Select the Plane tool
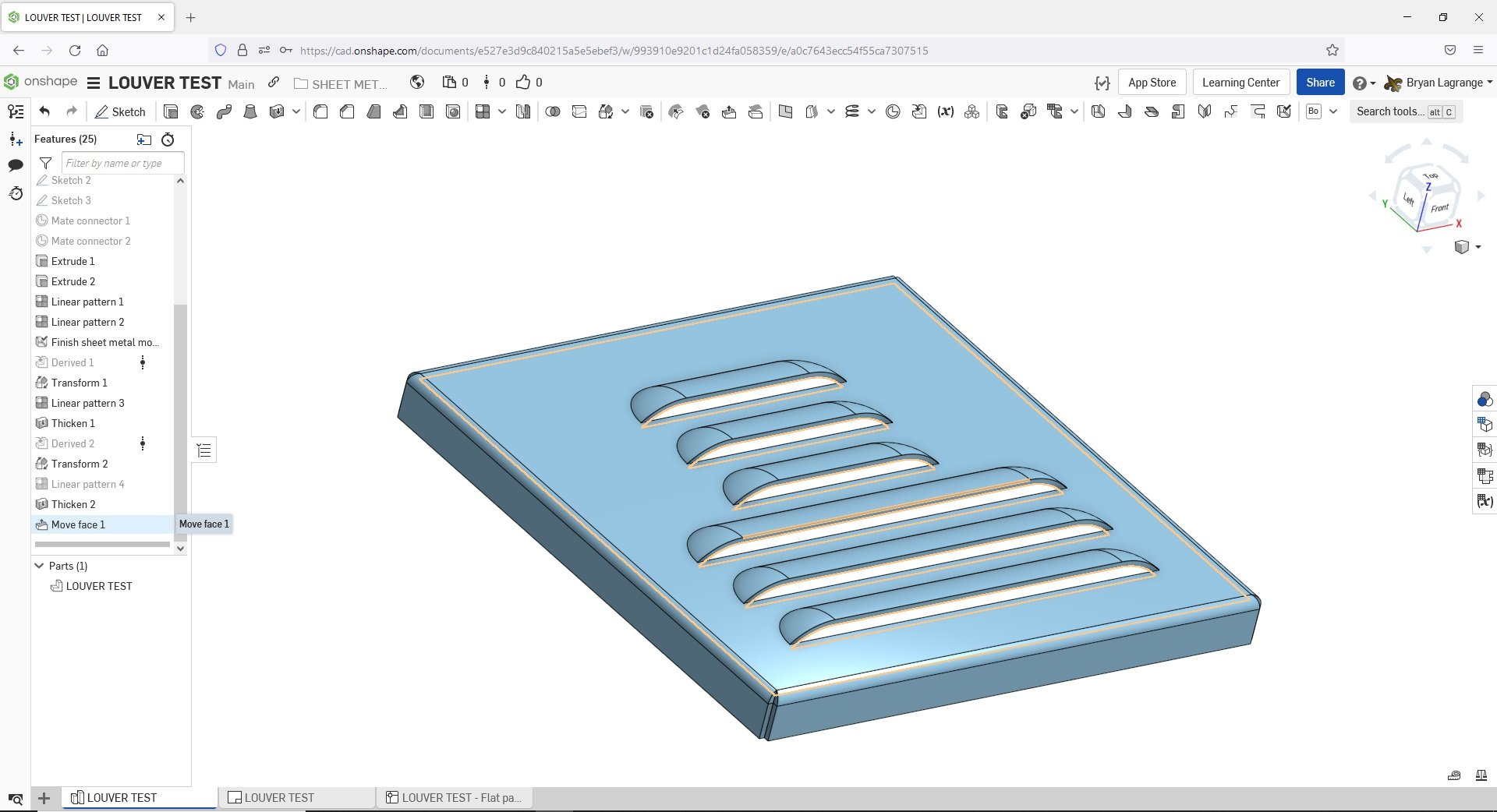1497x812 pixels. (x=785, y=112)
